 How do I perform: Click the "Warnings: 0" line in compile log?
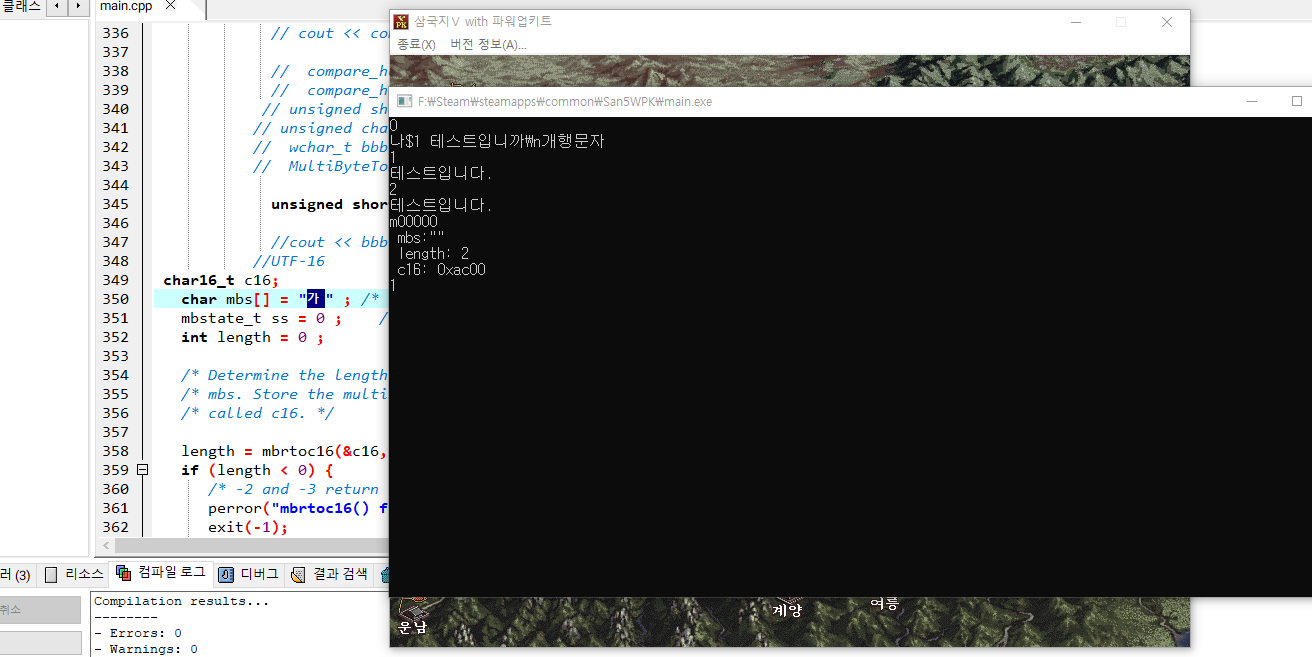[146, 649]
